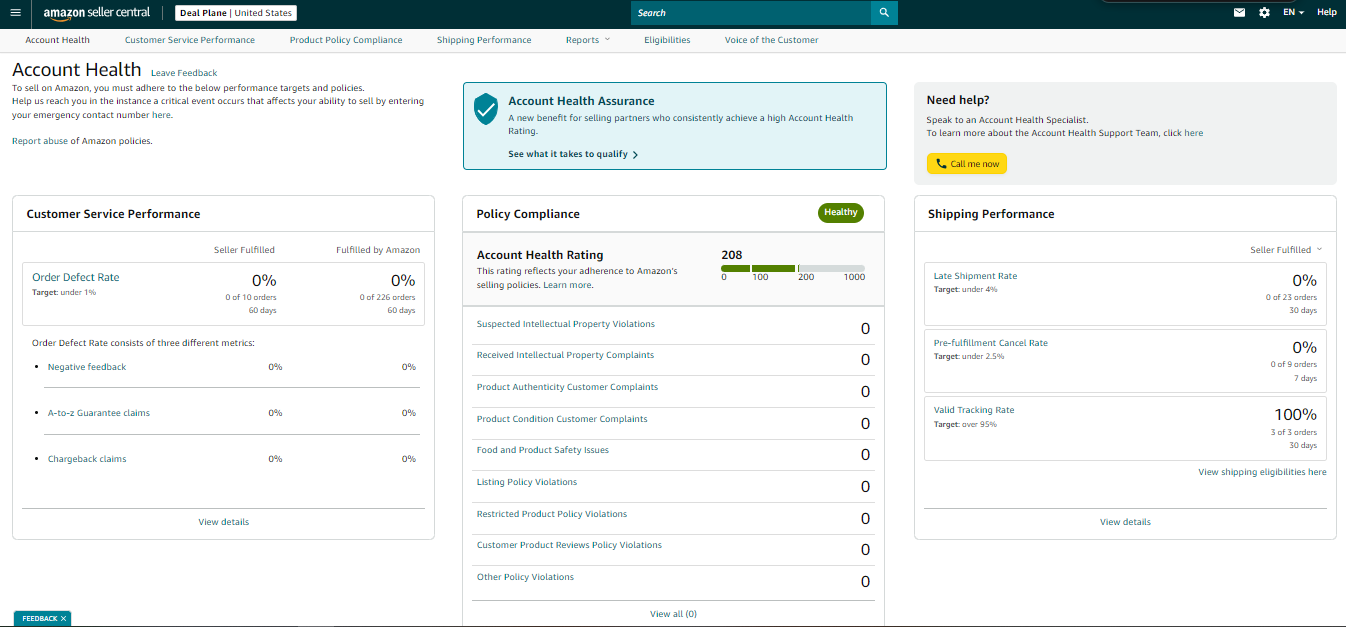Click the Report abuse link
1346x627 pixels.
point(40,141)
